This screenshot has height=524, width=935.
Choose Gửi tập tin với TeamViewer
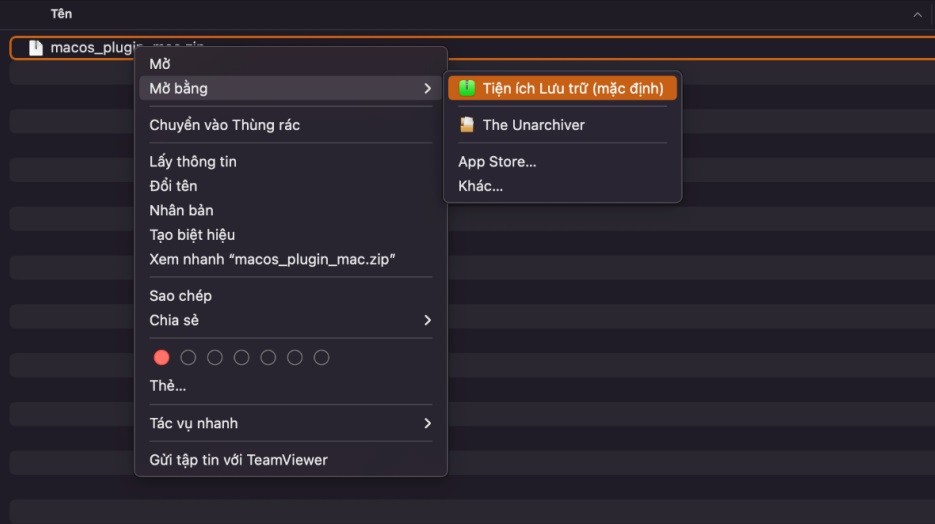pos(291,460)
